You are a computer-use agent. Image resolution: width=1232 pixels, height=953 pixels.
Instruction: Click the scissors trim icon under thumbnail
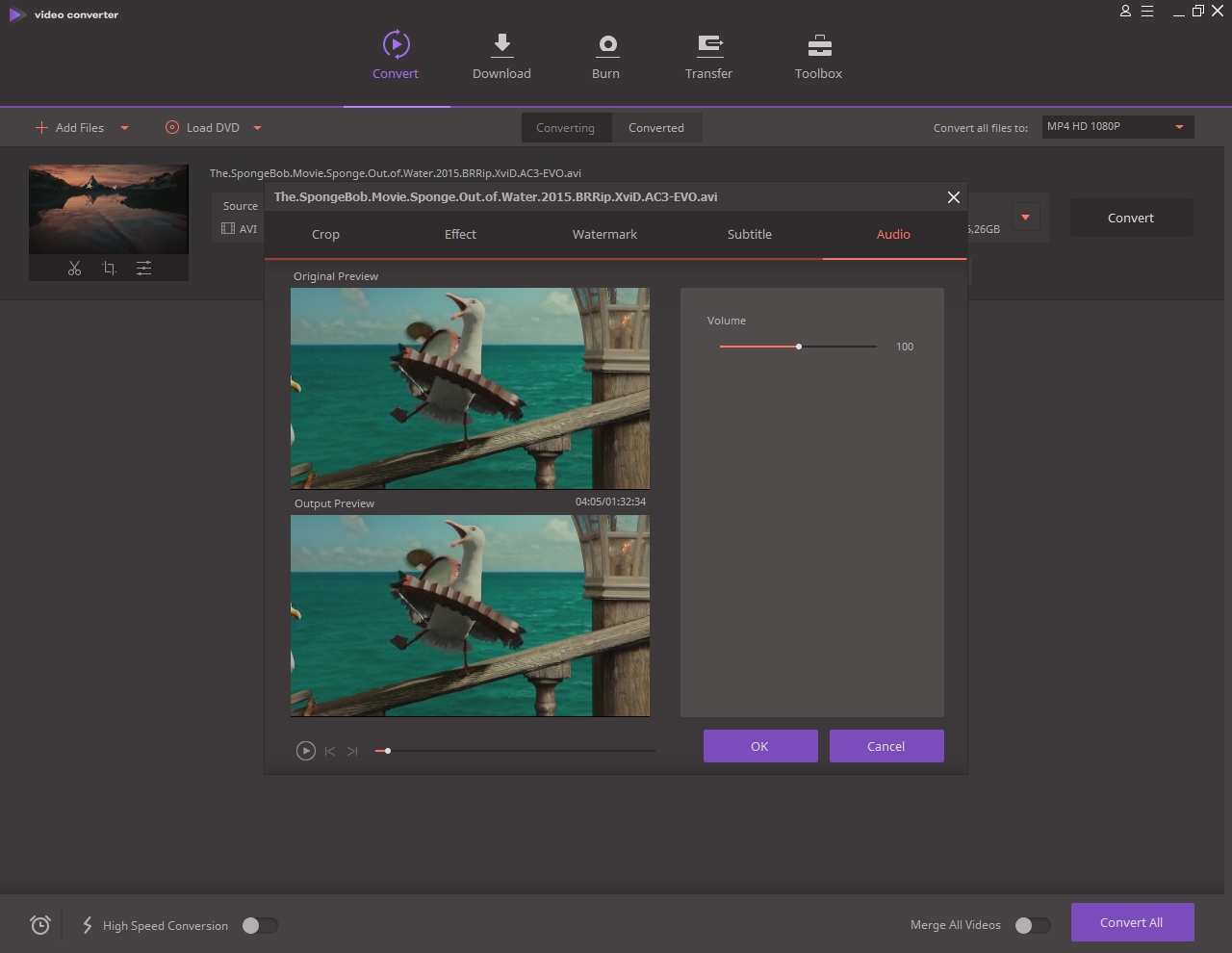click(74, 269)
